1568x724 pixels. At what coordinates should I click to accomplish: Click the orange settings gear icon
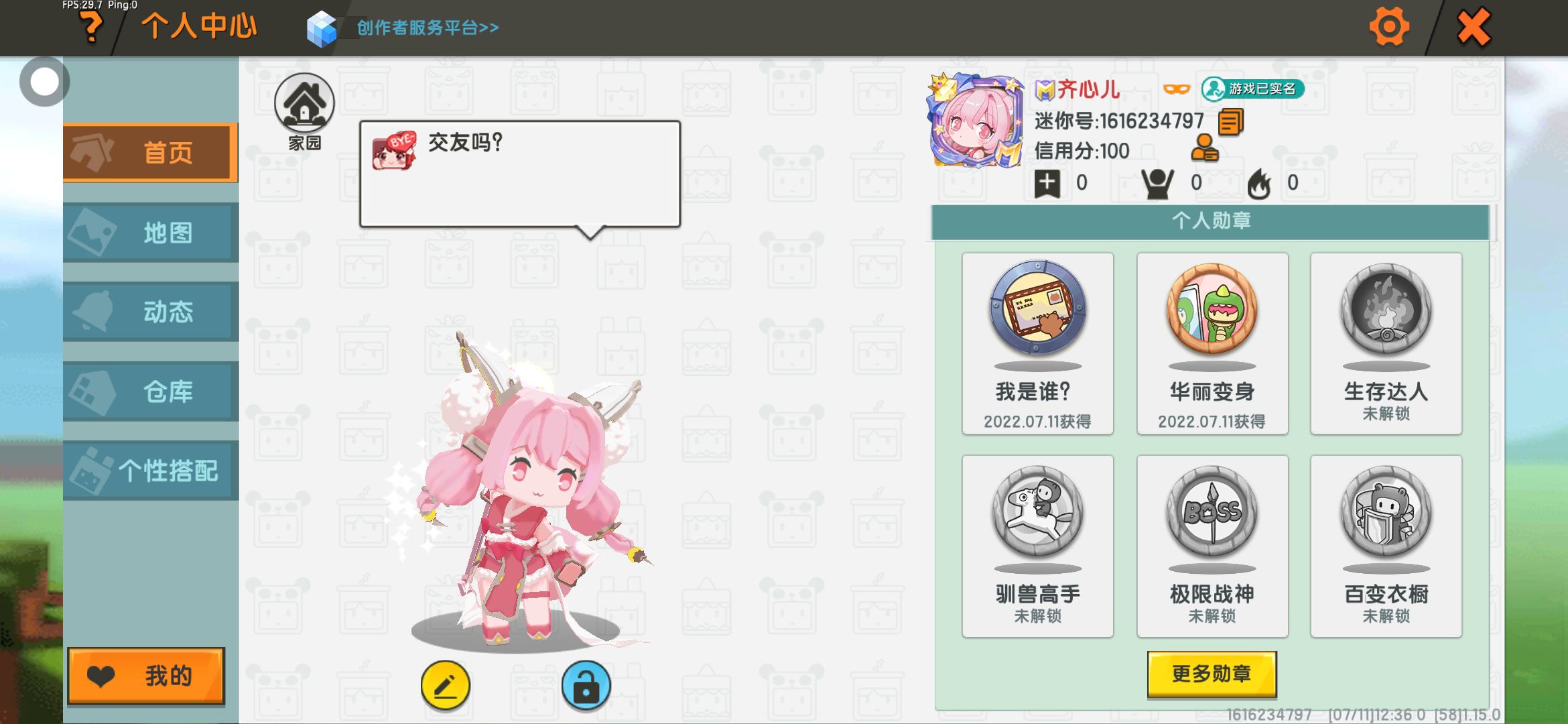pos(1389,27)
